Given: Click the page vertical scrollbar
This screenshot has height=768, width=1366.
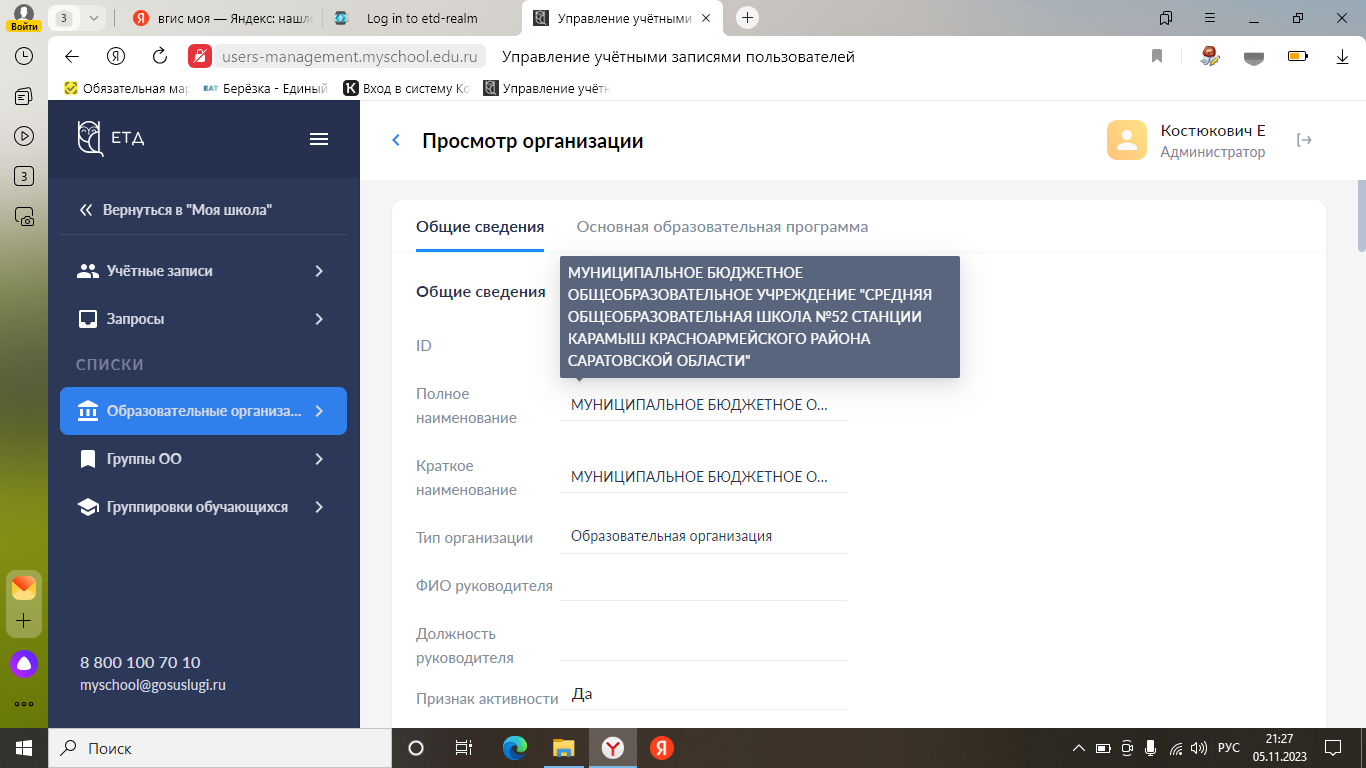Looking at the screenshot, I should [x=1360, y=215].
